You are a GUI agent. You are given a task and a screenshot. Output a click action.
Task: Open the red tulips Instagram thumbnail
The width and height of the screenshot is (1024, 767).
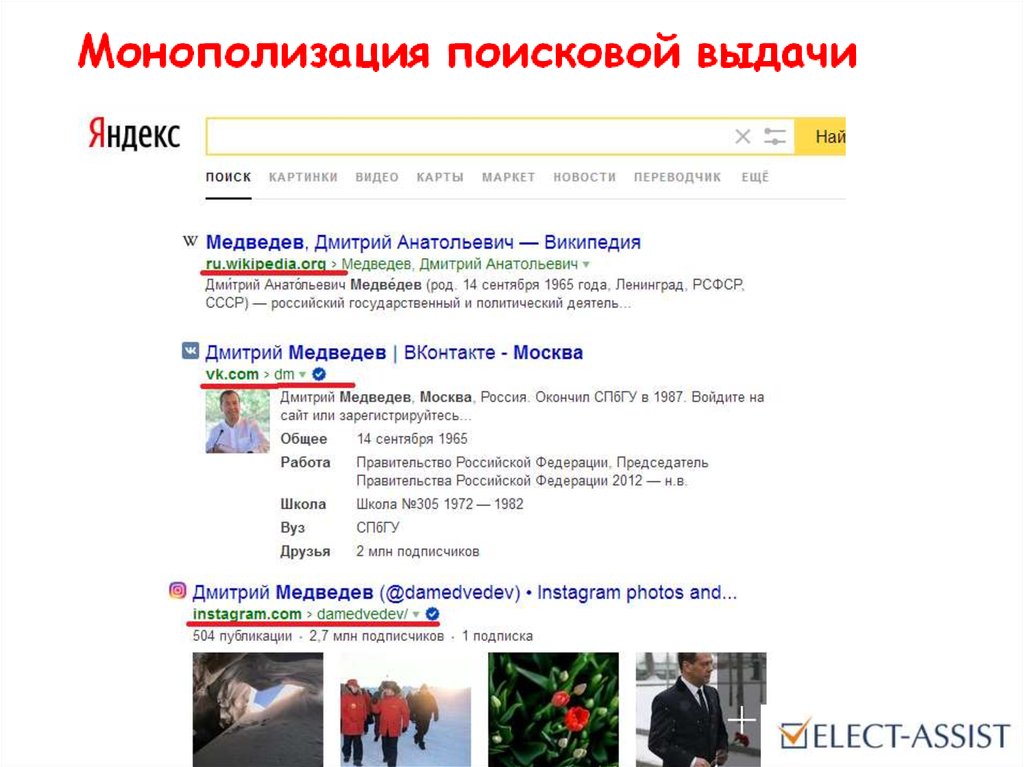point(553,710)
